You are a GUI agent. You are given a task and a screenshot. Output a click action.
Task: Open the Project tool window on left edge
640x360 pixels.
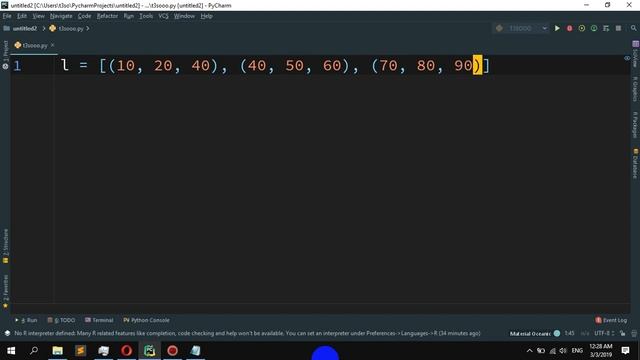[x=5, y=55]
